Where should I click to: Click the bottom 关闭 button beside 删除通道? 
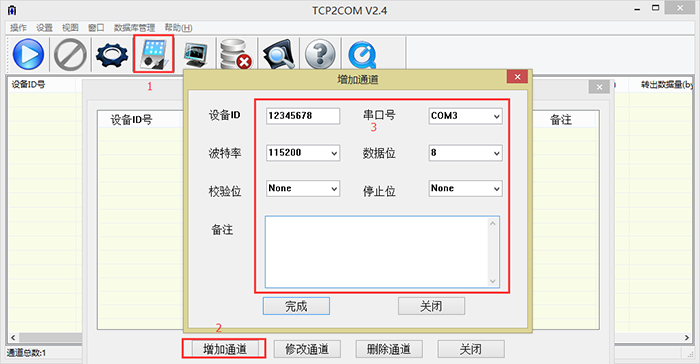pyautogui.click(x=471, y=349)
